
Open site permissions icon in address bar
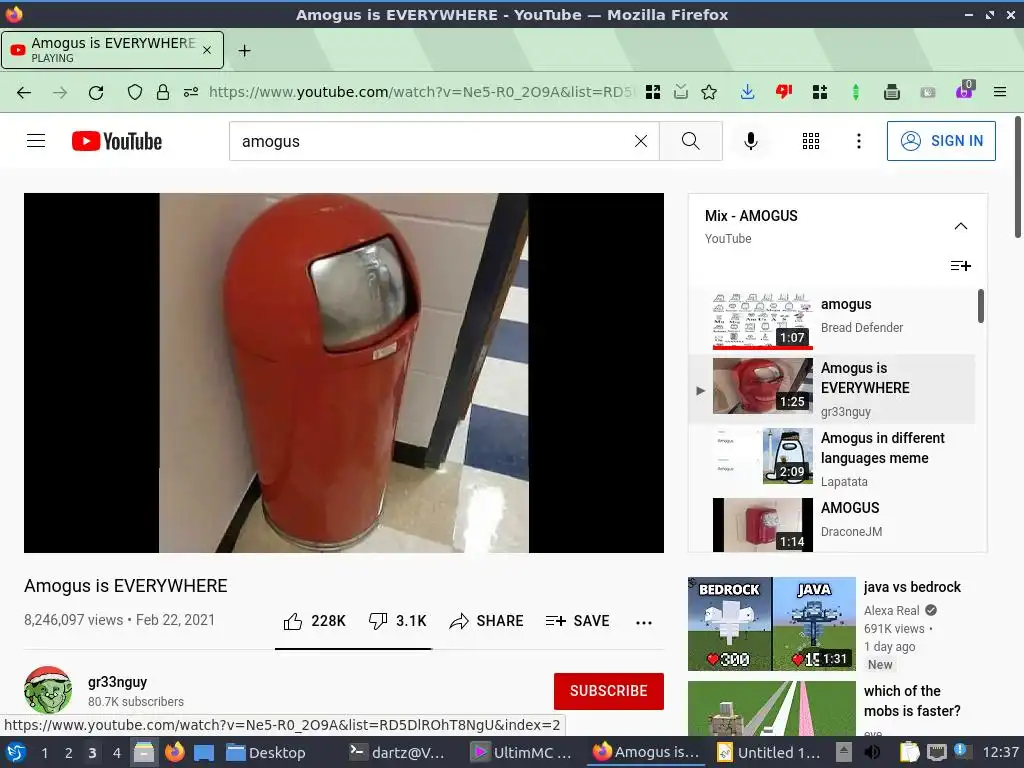191,92
